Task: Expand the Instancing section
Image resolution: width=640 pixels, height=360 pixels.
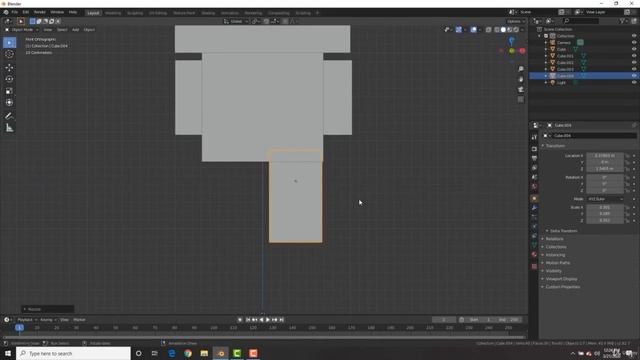Action: 555,255
